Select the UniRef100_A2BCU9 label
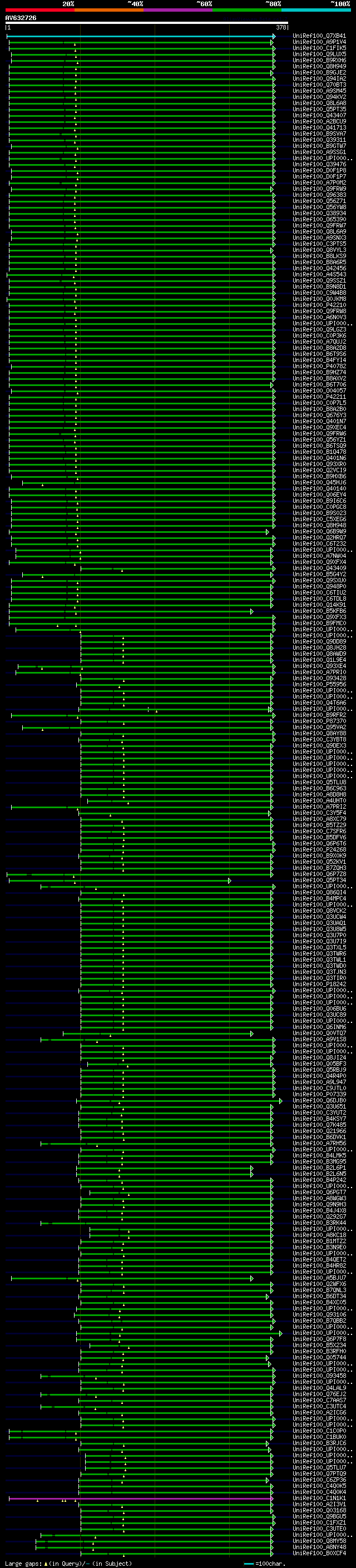Screen dimensions: 356x1568 tap(319, 122)
